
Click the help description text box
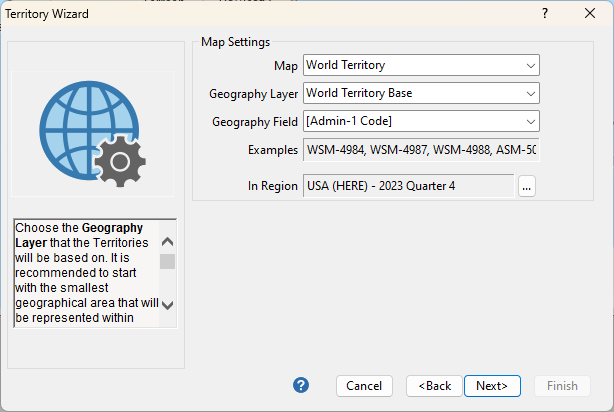coord(85,273)
